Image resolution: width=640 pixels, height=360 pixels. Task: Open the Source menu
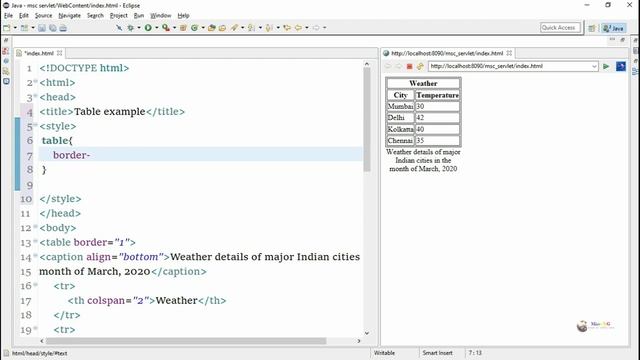pos(43,16)
